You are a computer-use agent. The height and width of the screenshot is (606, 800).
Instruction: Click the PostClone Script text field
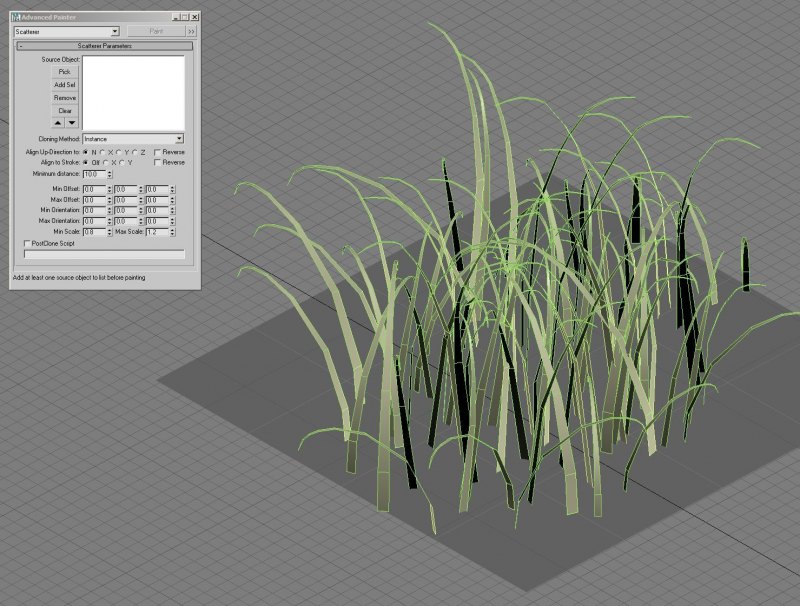[x=104, y=254]
